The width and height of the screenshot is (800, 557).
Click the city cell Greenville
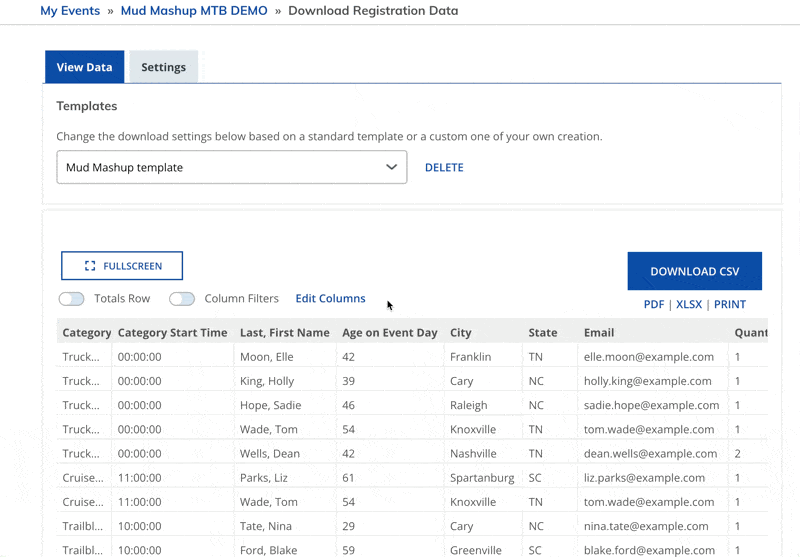coord(476,550)
